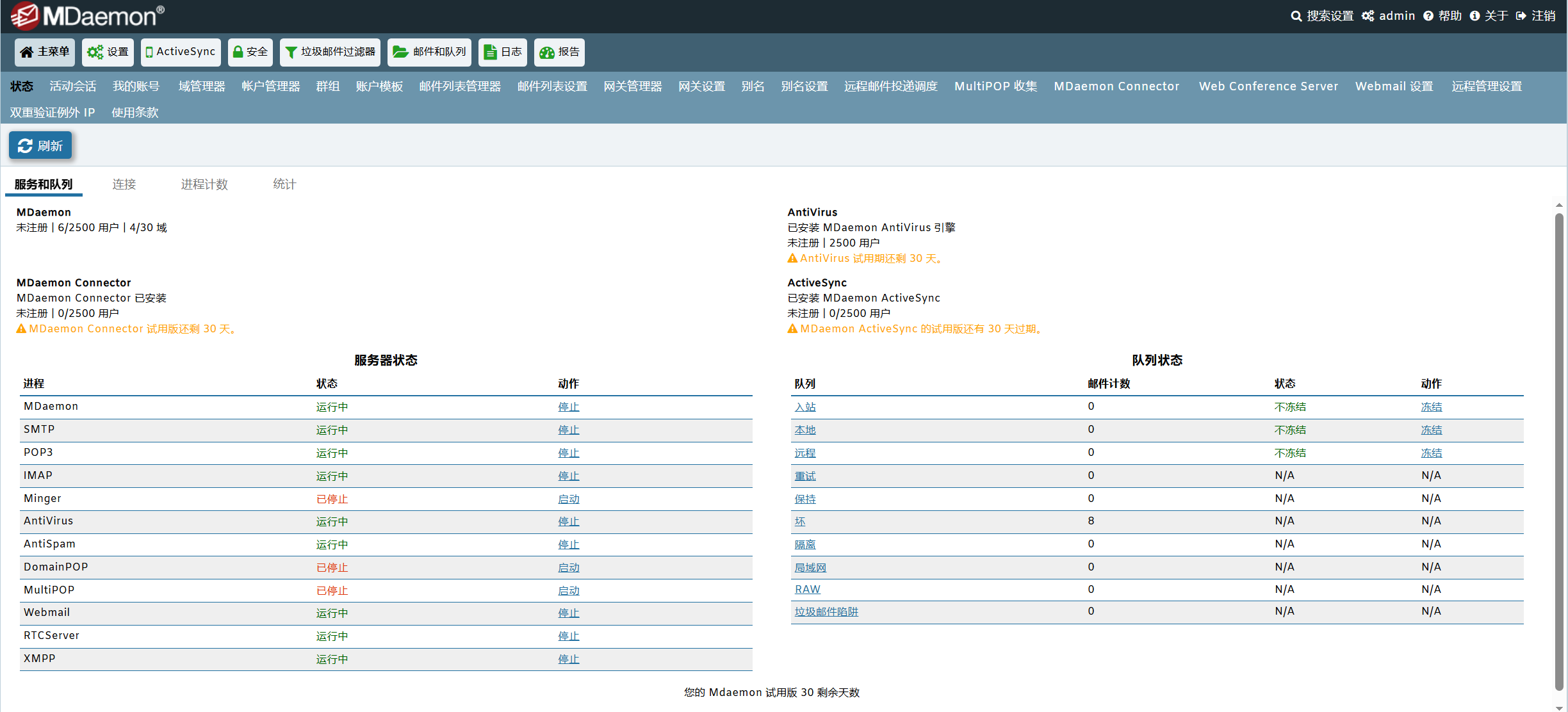The width and height of the screenshot is (1568, 712).
Task: Switch to the 统计 tab
Action: click(x=284, y=184)
